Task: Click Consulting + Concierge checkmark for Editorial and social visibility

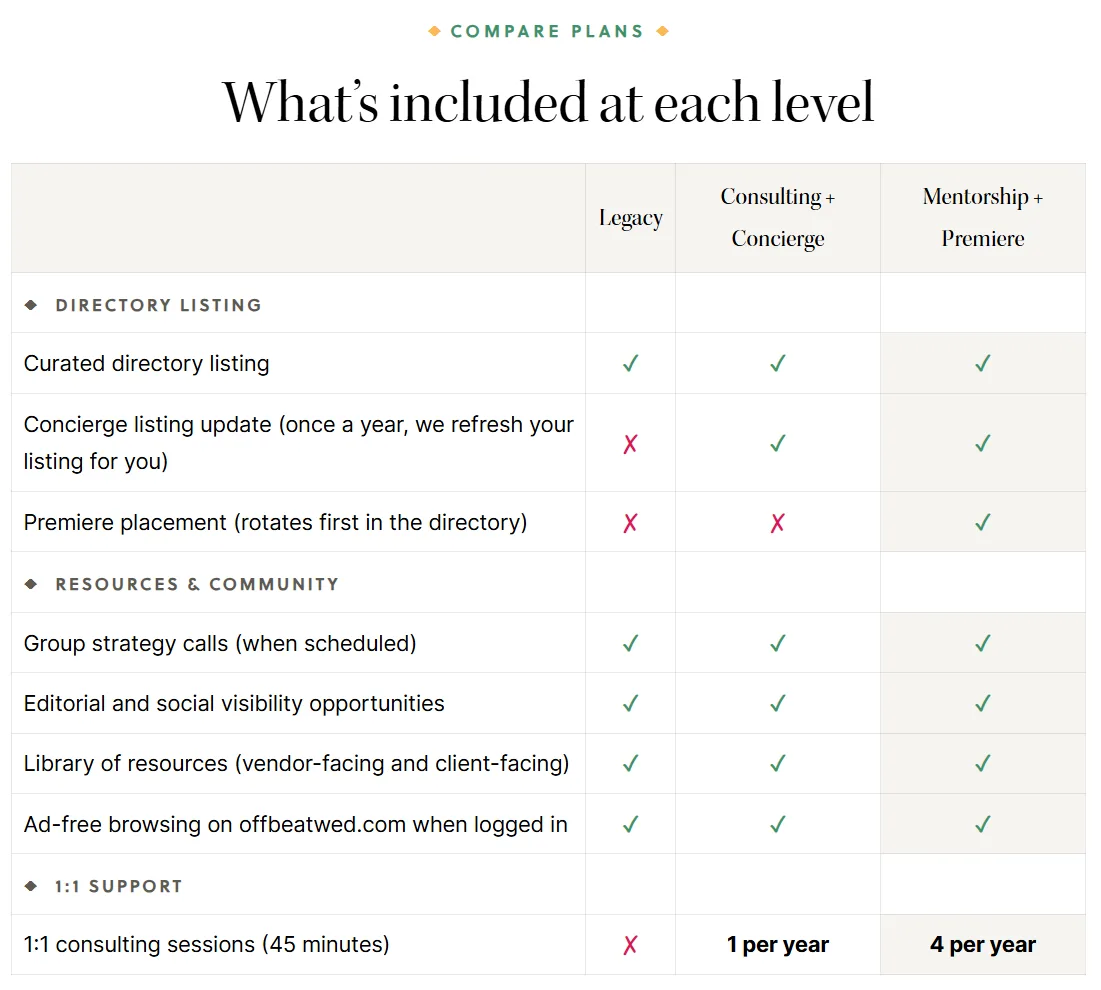Action: pos(777,704)
